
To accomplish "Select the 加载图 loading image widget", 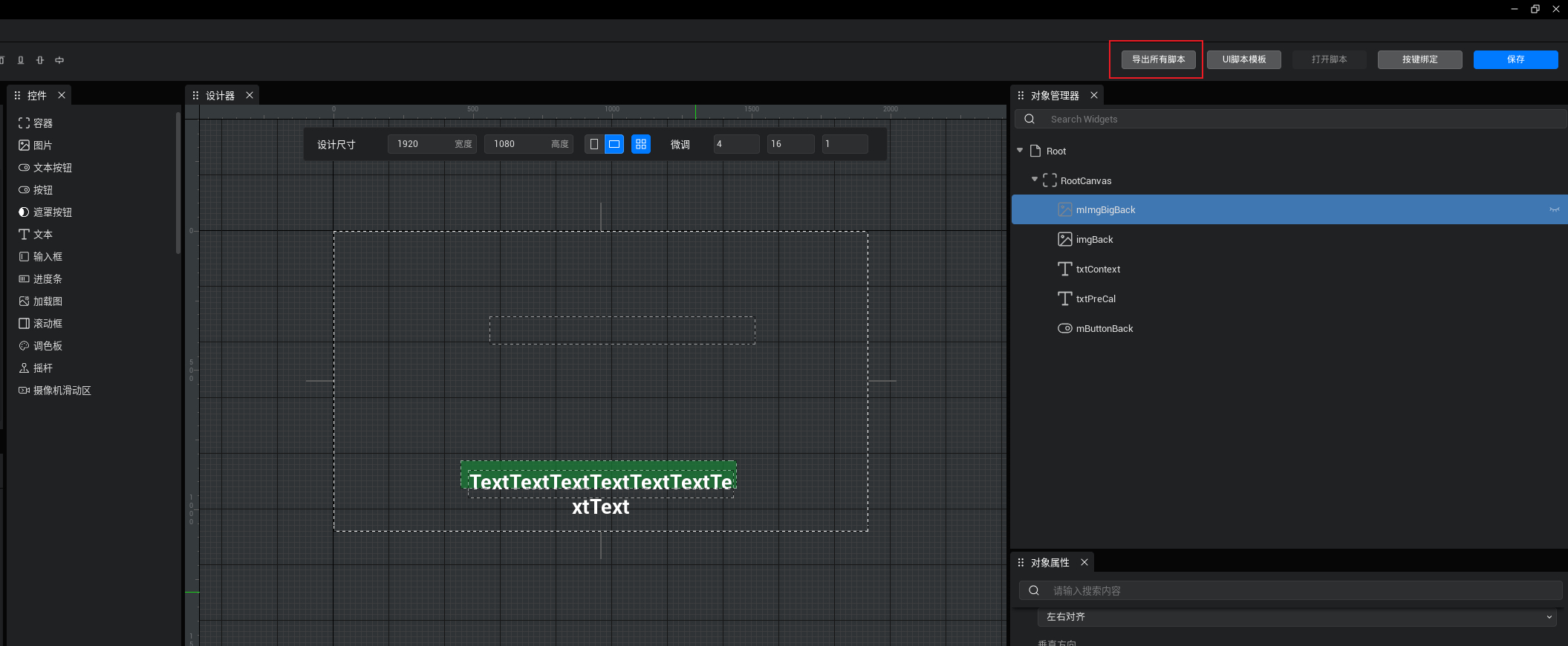I will pyautogui.click(x=41, y=301).
